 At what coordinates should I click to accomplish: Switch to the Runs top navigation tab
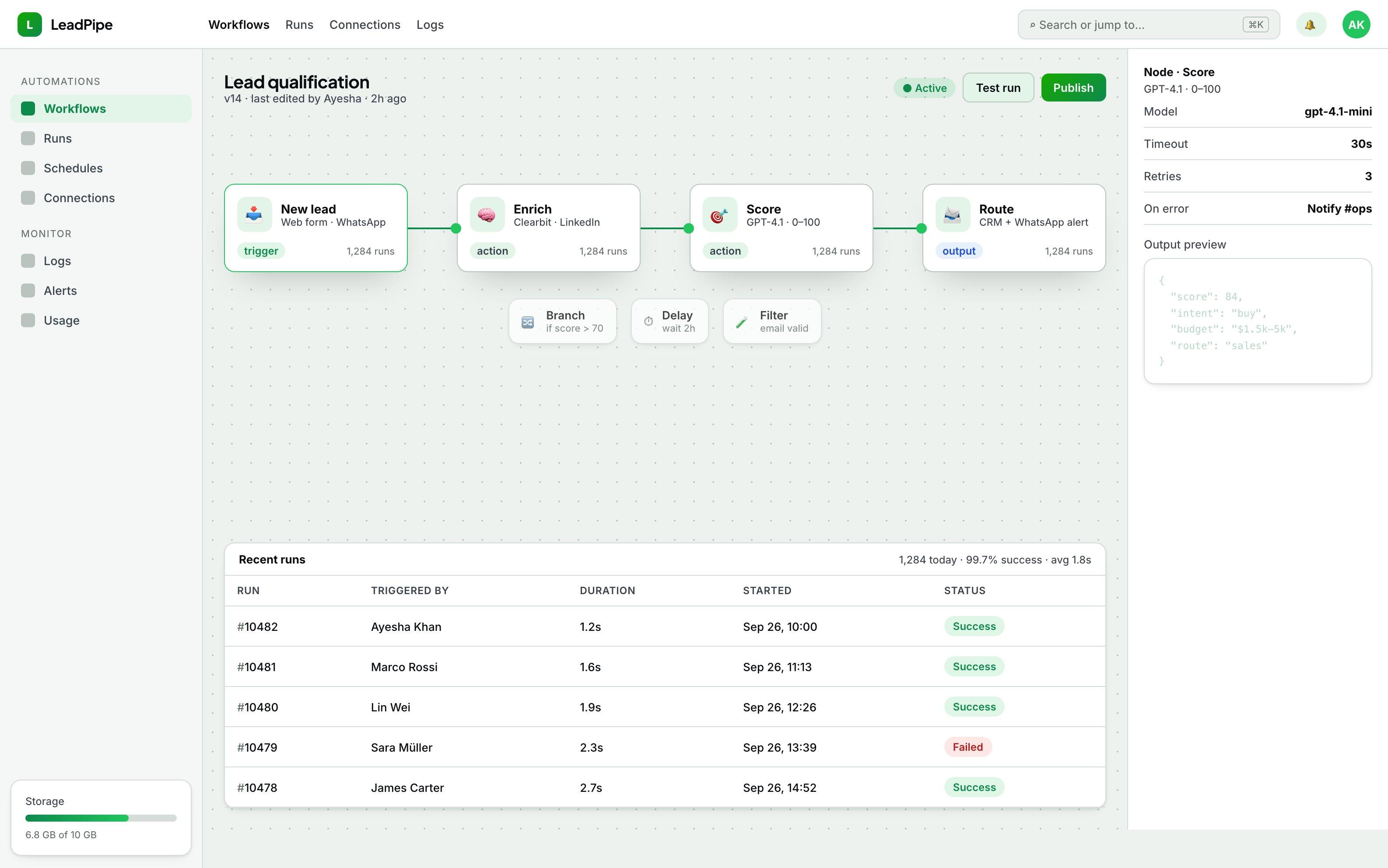[299, 24]
